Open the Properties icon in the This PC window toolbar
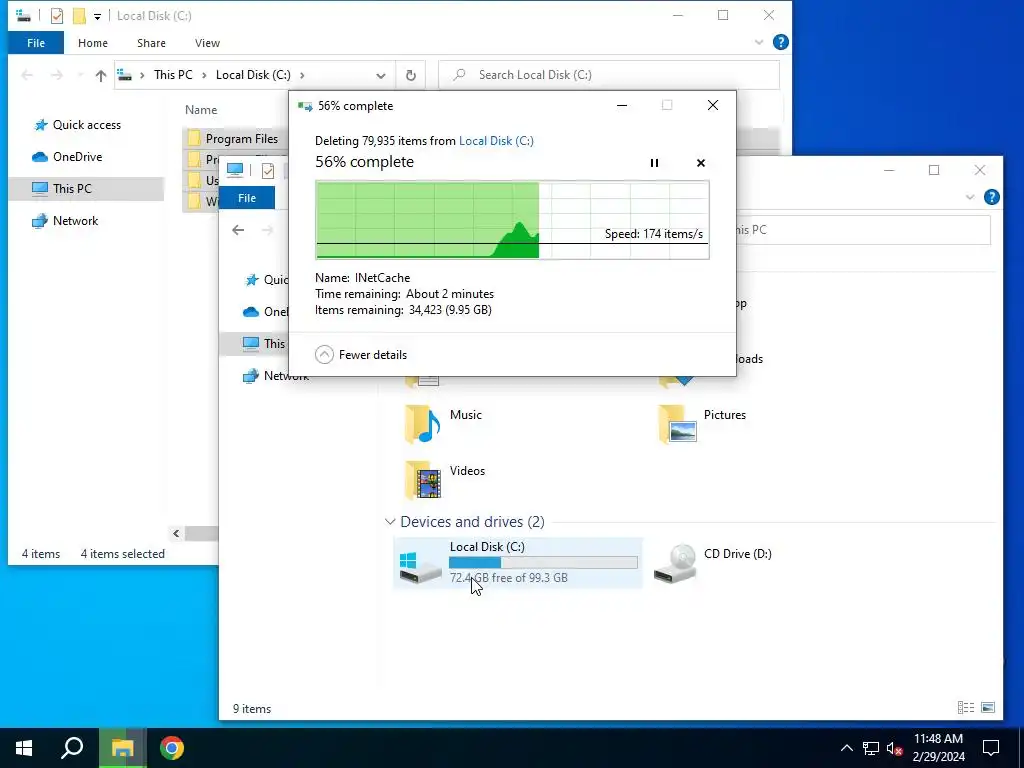 click(268, 171)
